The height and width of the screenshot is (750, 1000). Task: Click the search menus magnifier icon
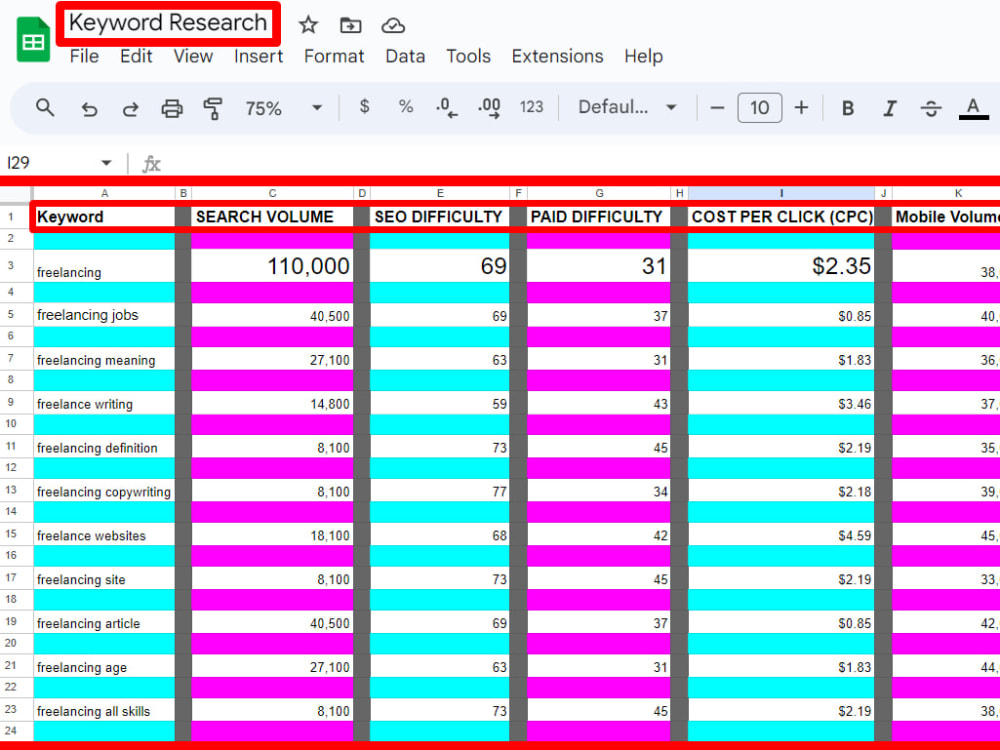pyautogui.click(x=45, y=107)
